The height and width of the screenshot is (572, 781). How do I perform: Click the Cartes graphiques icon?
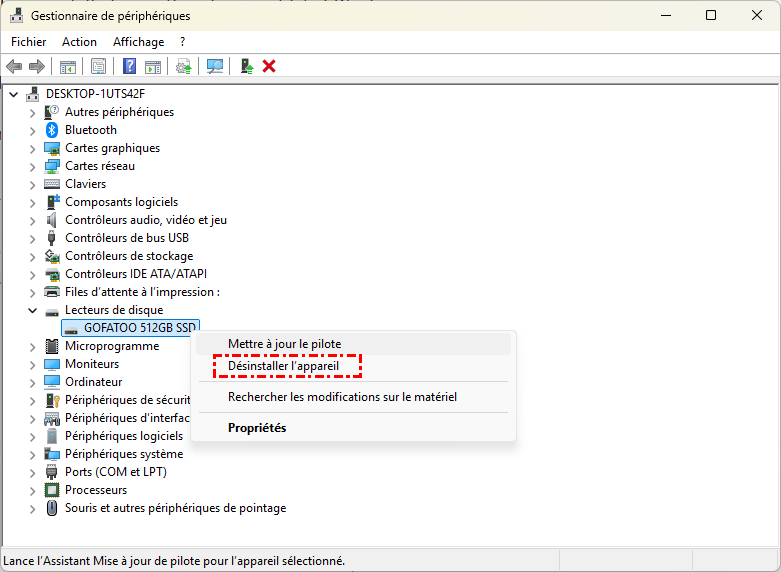[x=52, y=148]
